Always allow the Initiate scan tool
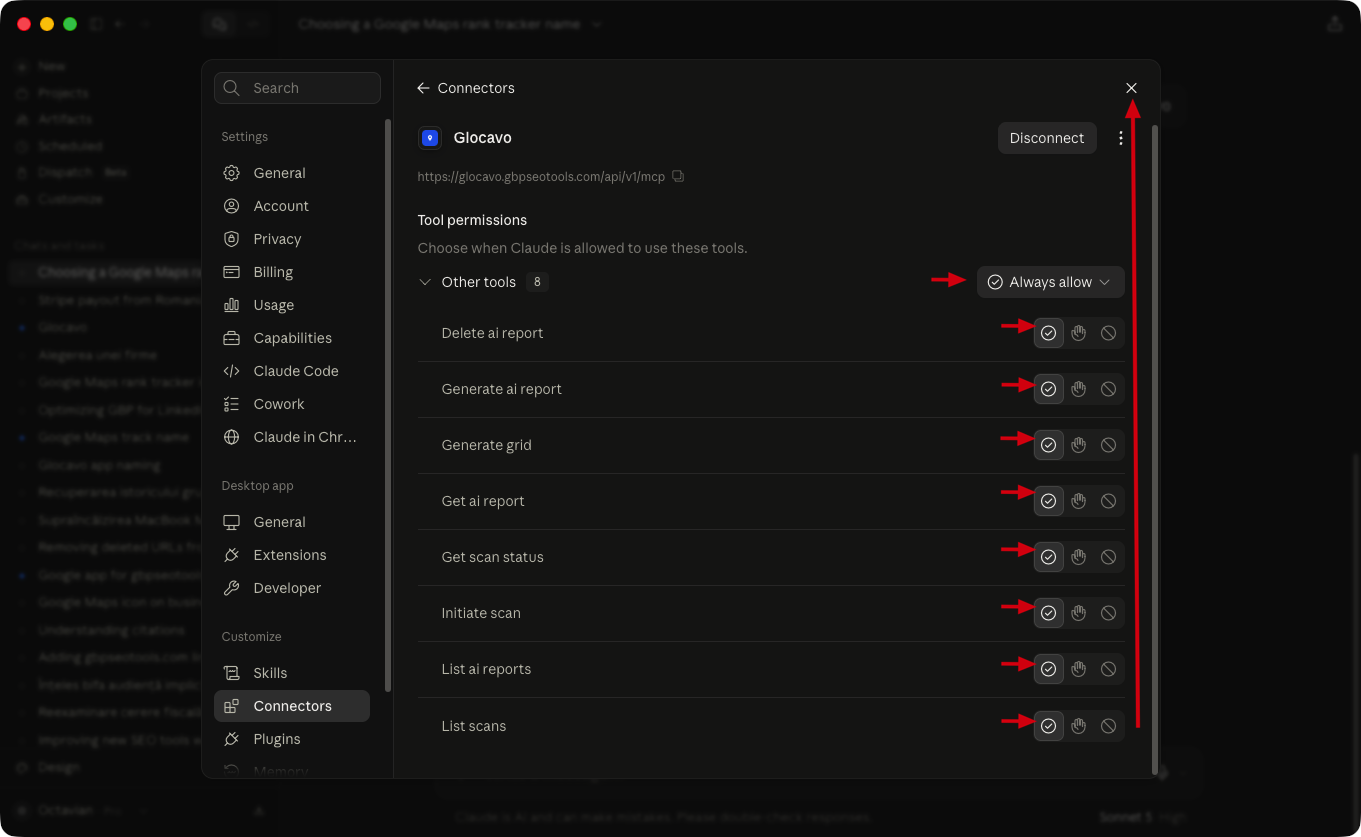 (x=1048, y=613)
